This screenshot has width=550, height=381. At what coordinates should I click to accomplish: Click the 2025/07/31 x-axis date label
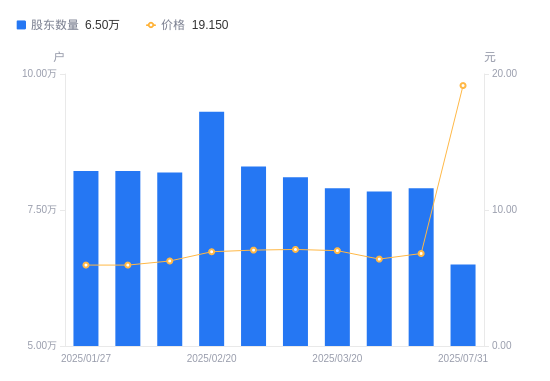[463, 358]
